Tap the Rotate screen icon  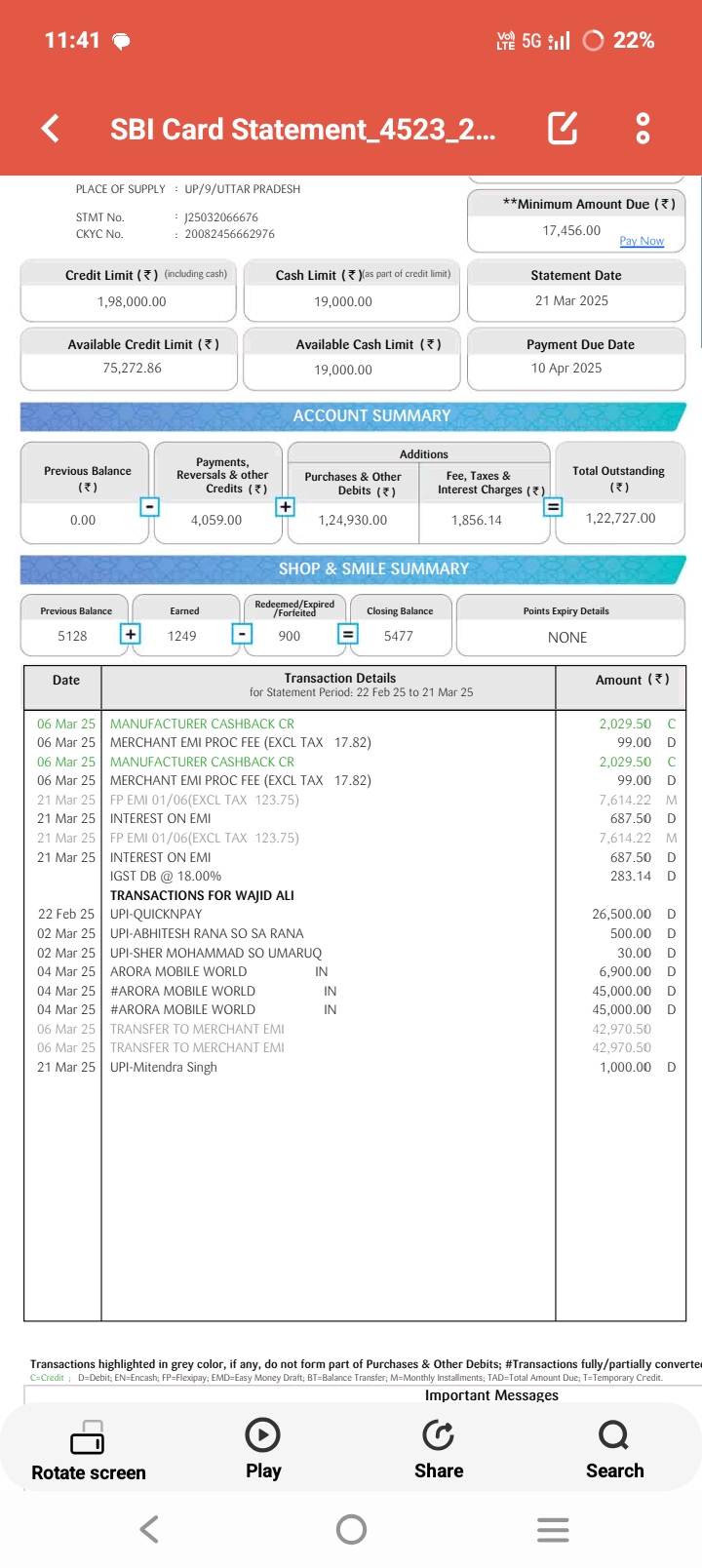(x=88, y=1436)
